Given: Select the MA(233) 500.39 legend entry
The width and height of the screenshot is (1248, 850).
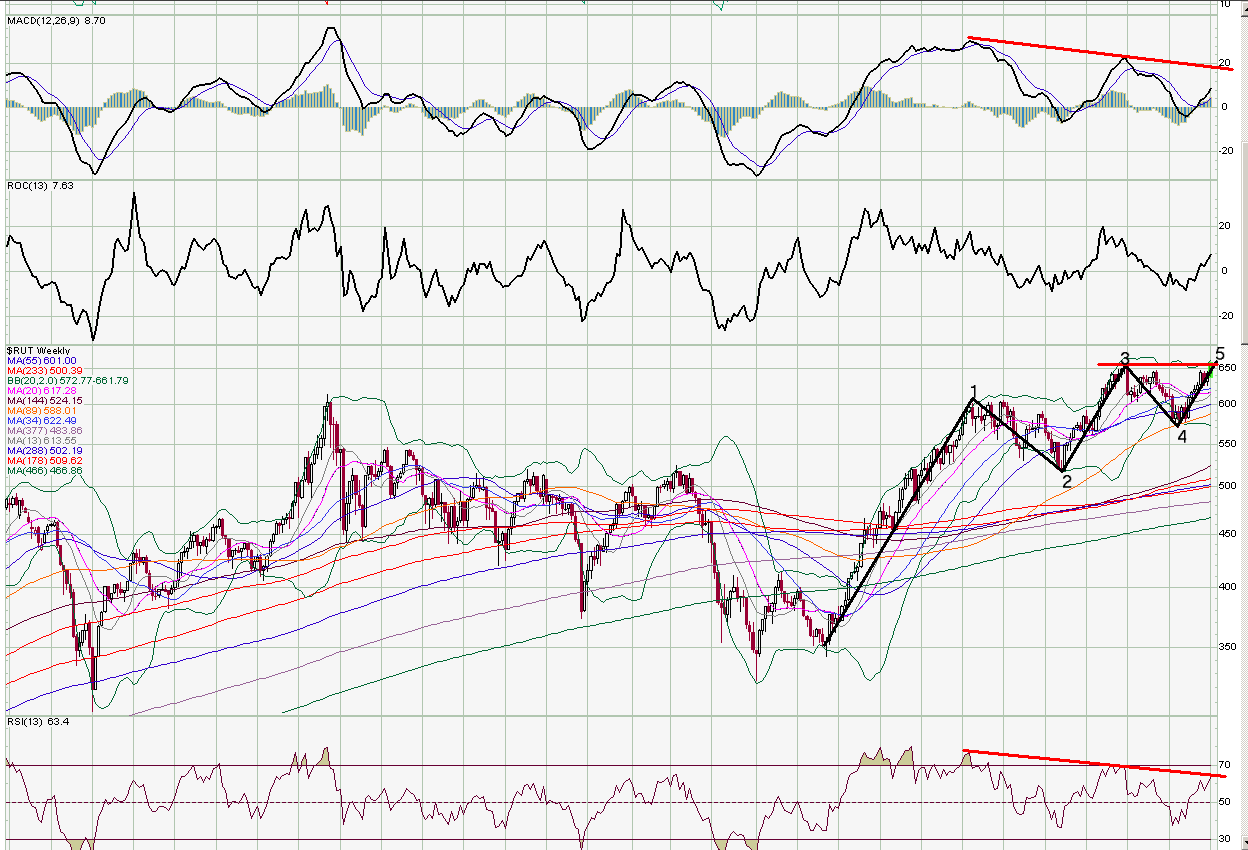Looking at the screenshot, I should coord(45,371).
